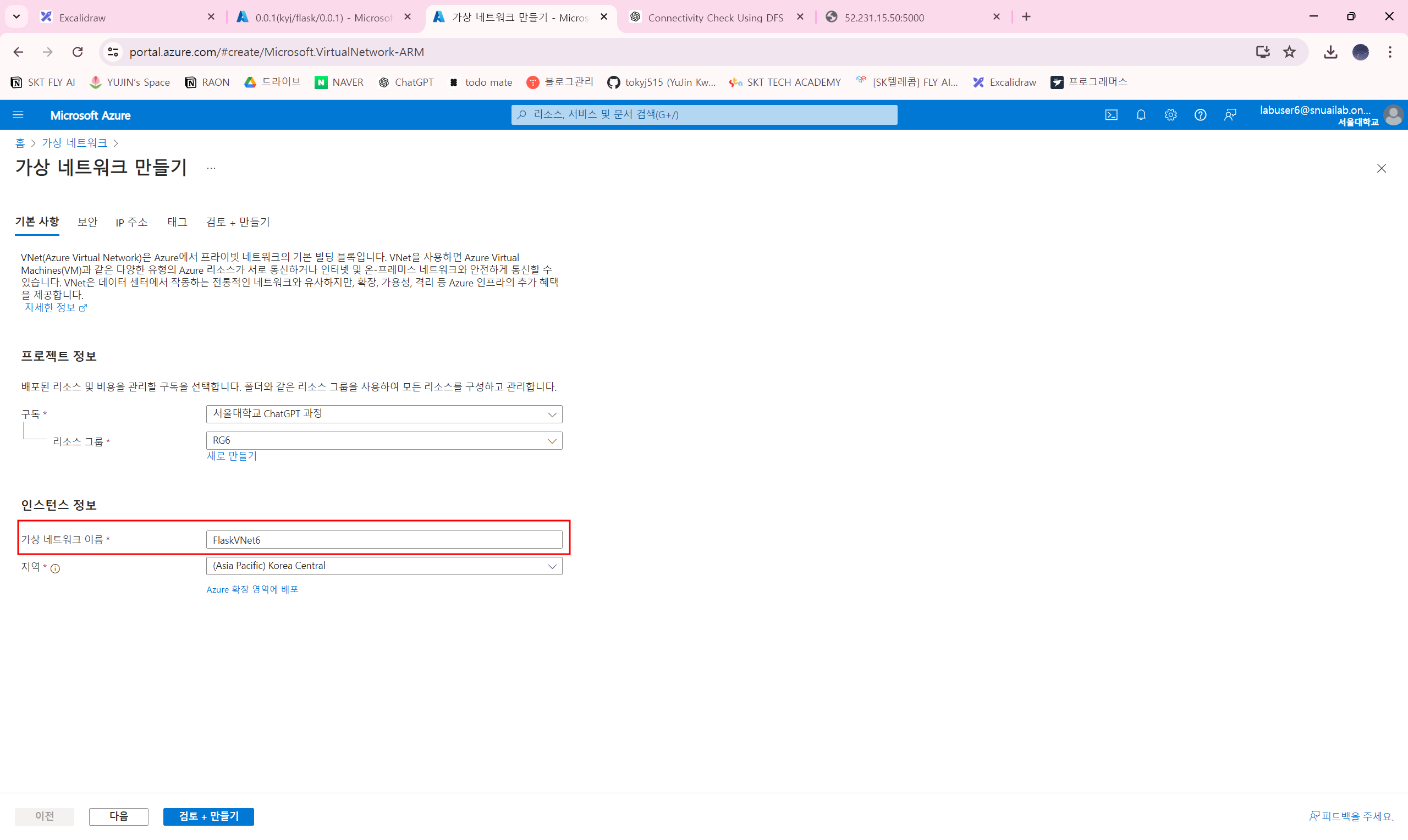This screenshot has width=1408, height=840.
Task: Click the 다음 button
Action: (118, 816)
